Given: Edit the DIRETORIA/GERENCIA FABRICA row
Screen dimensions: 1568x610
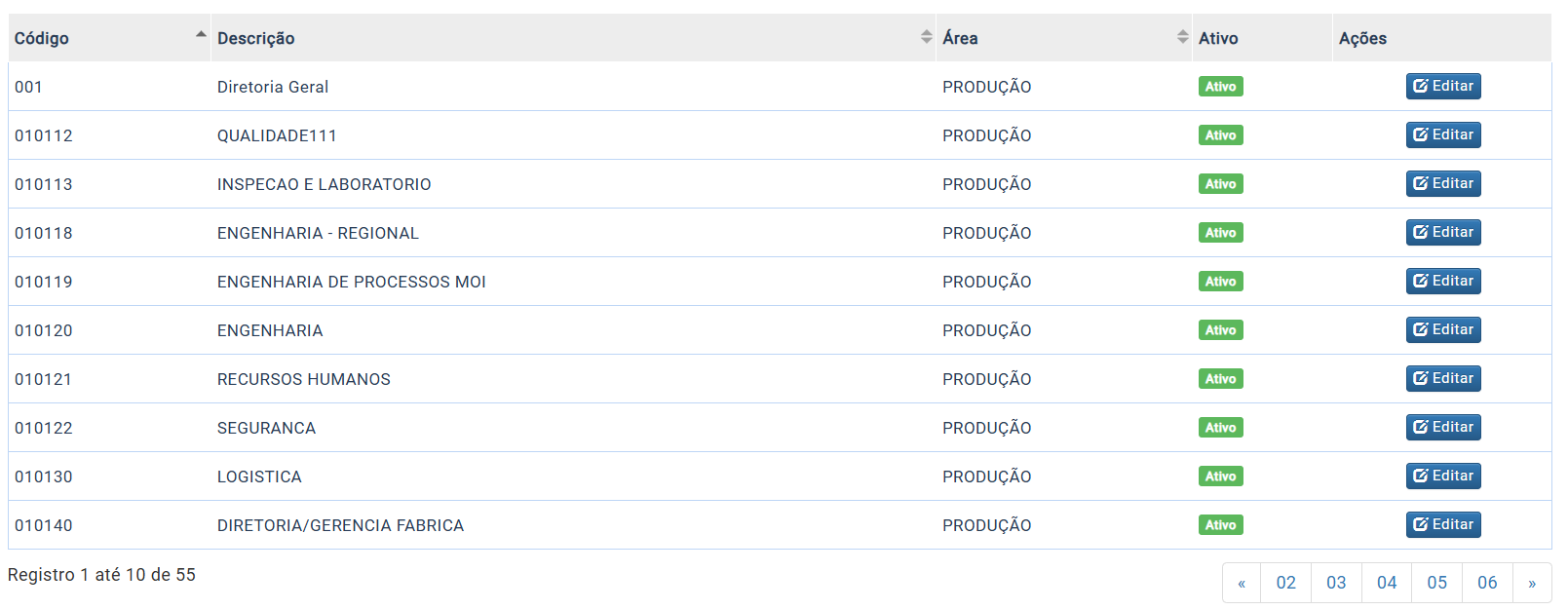Looking at the screenshot, I should coord(1443,524).
